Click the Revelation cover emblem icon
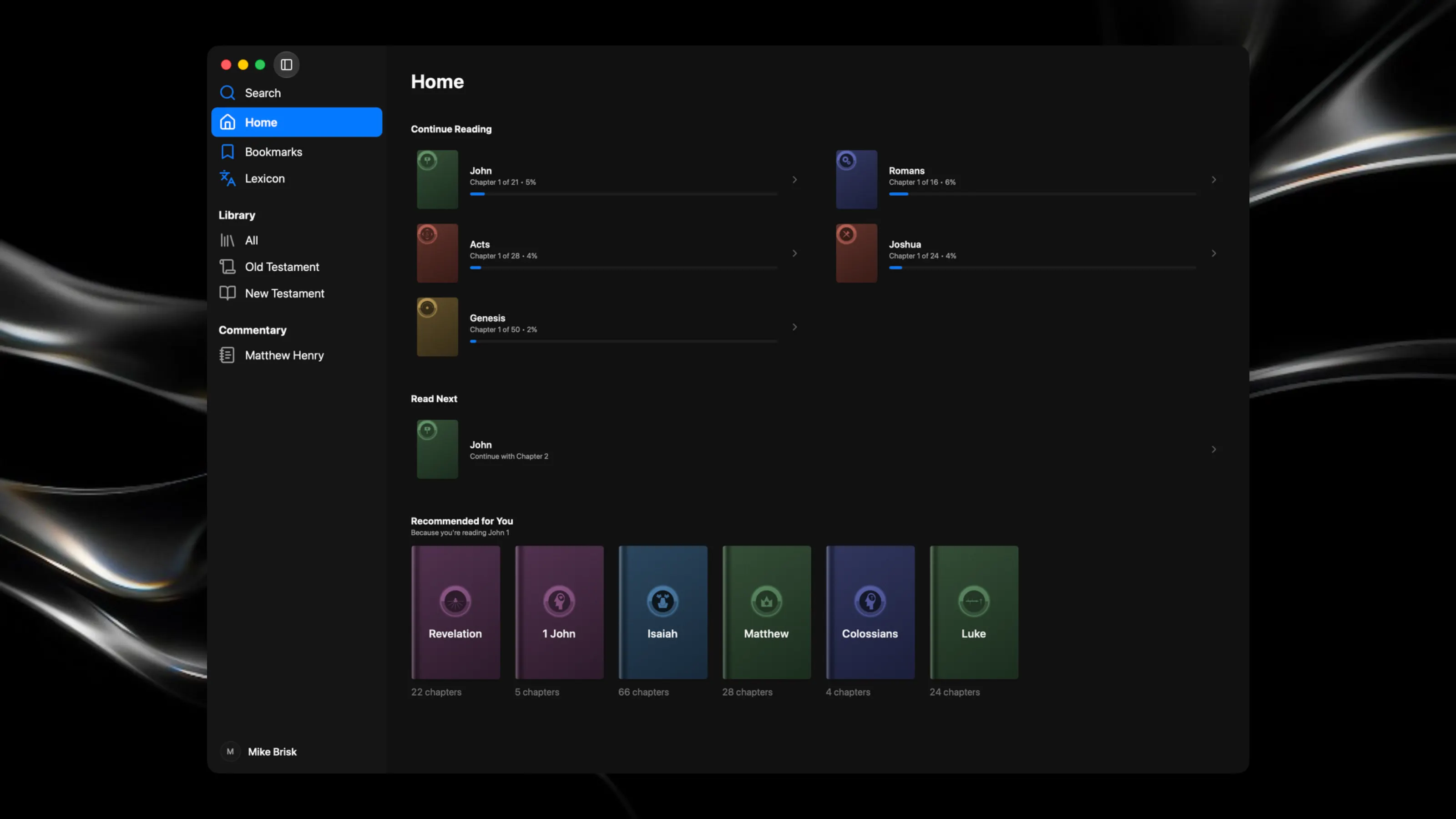Viewport: 1456px width, 819px height. 455,601
